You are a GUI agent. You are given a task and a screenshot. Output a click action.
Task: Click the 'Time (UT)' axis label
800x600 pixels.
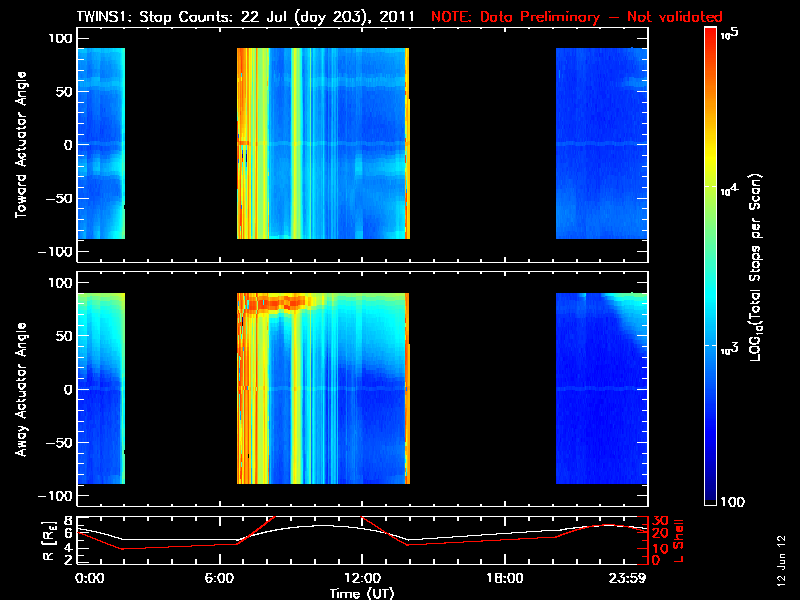click(362, 593)
